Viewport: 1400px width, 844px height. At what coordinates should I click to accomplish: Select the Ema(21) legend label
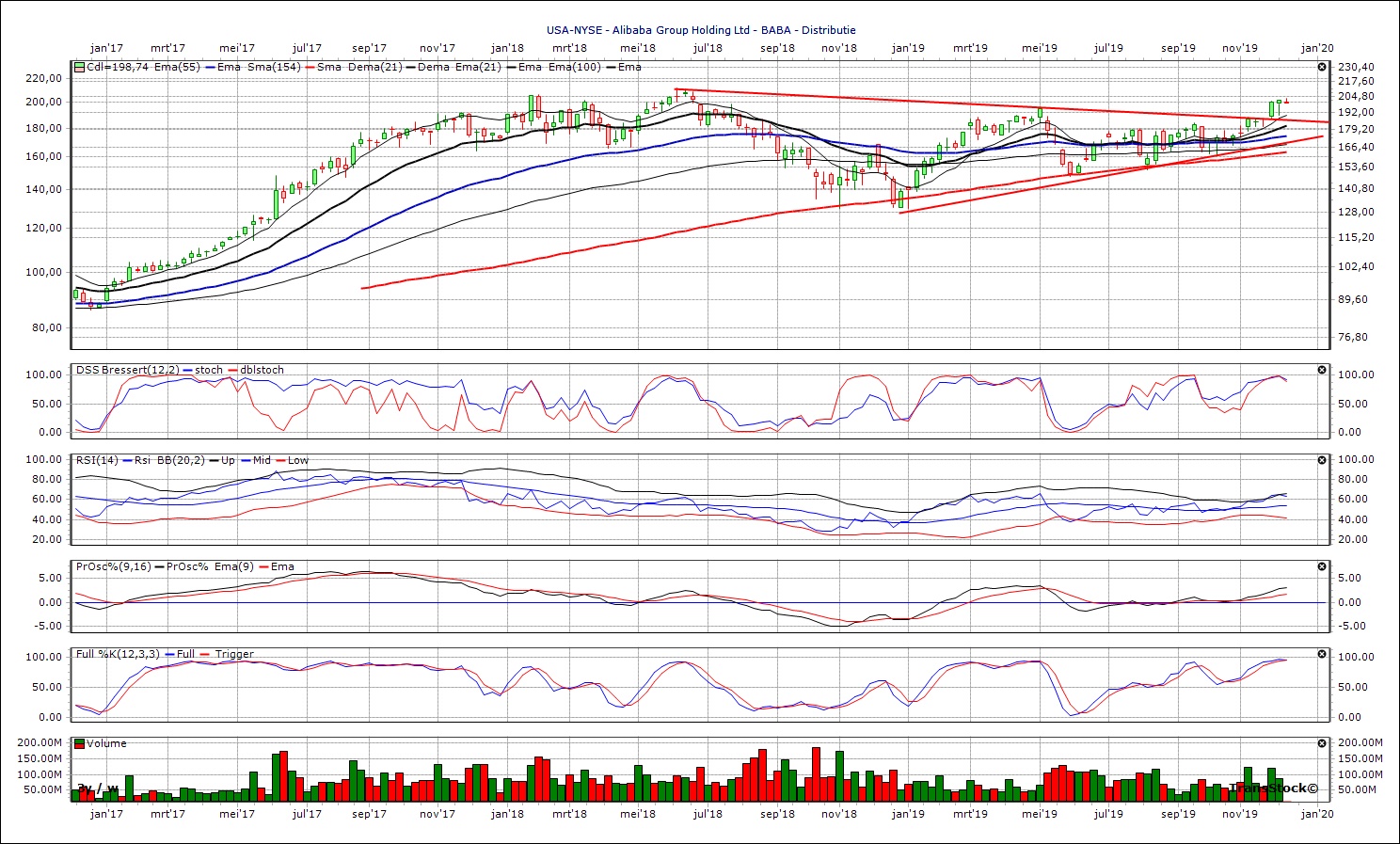click(478, 67)
